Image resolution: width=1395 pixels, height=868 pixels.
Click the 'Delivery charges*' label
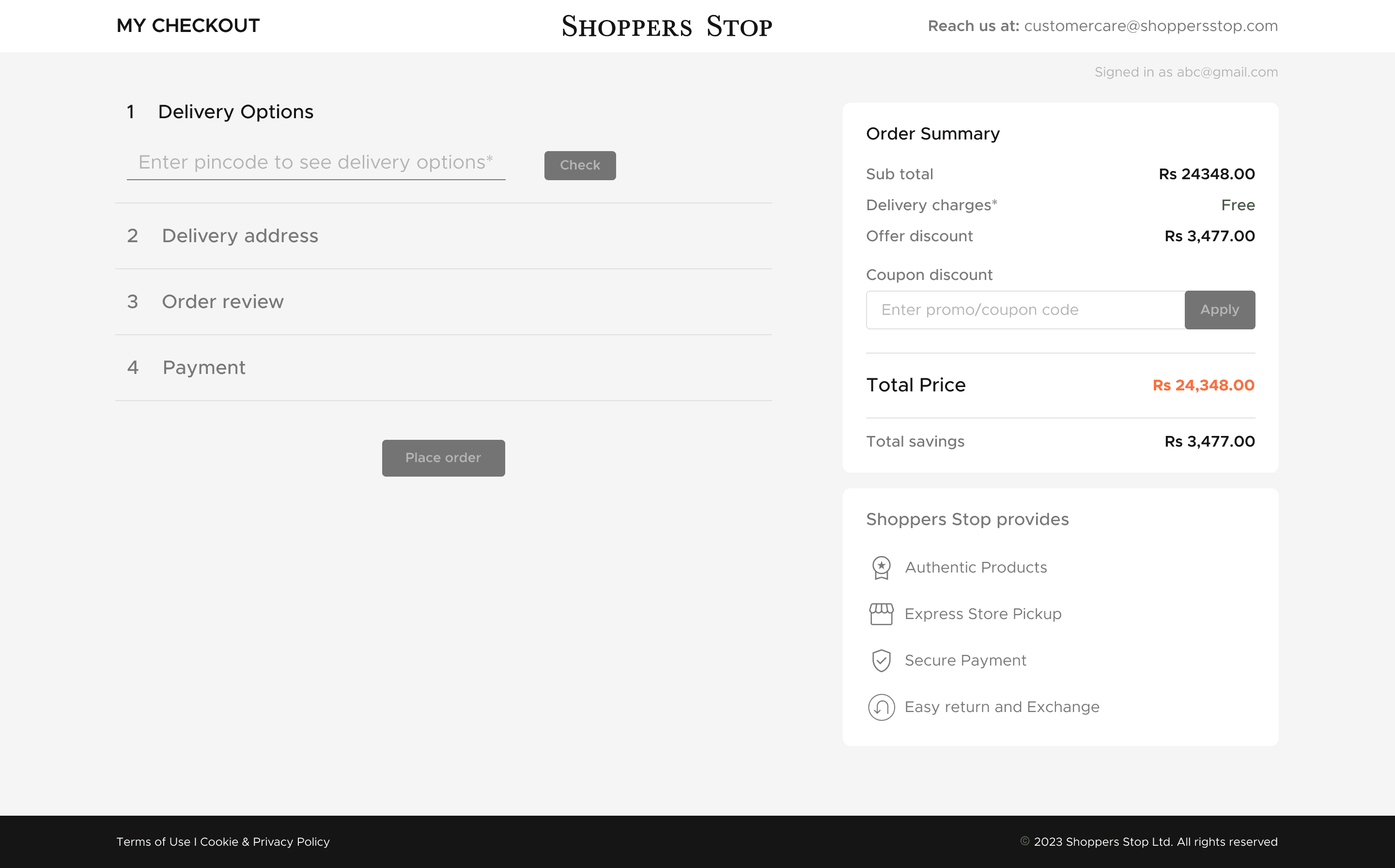pos(932,205)
